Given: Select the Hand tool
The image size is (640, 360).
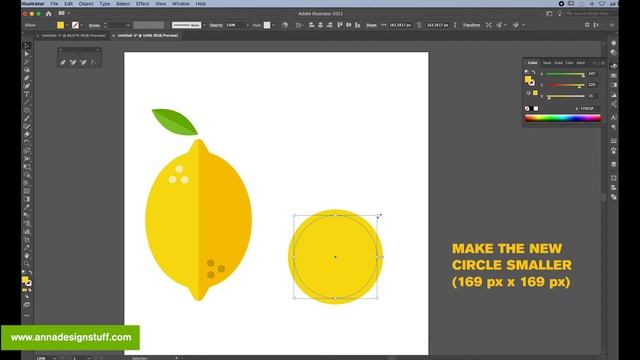Looking at the screenshot, I should pyautogui.click(x=27, y=256).
